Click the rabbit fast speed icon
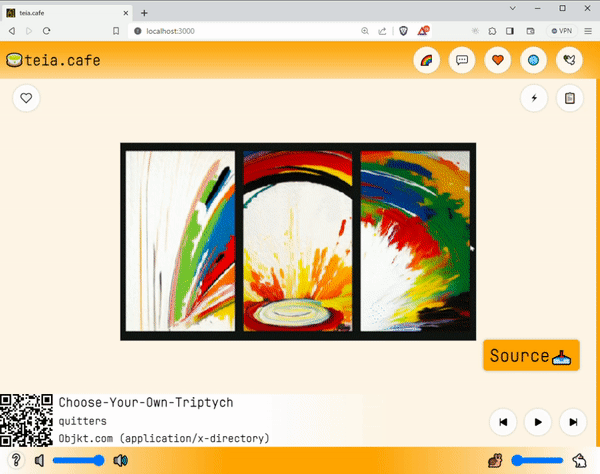 tap(579, 461)
